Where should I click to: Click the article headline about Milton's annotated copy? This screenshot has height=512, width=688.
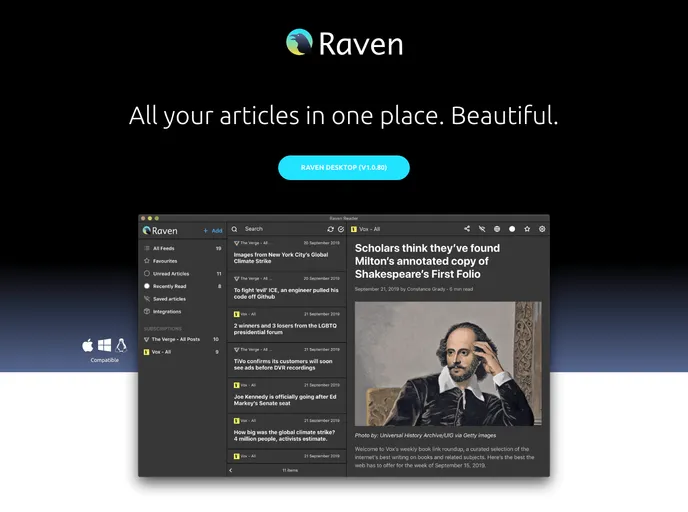click(x=427, y=261)
